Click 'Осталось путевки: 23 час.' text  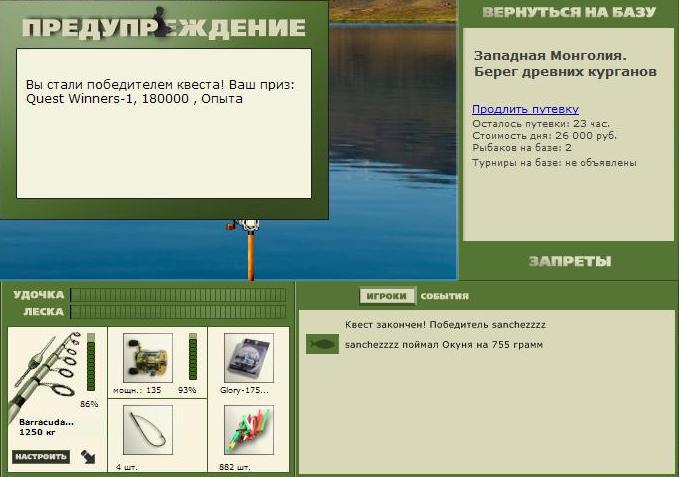[x=541, y=124]
